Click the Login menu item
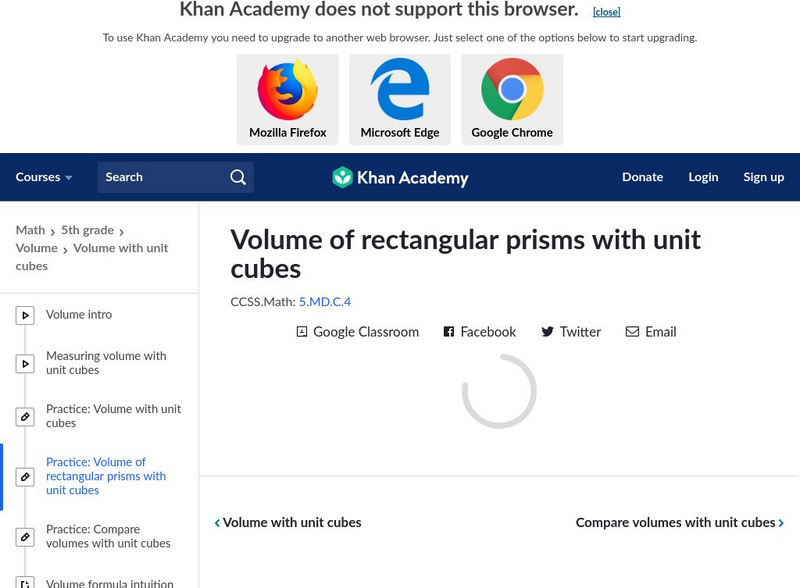Image resolution: width=800 pixels, height=588 pixels. point(703,177)
